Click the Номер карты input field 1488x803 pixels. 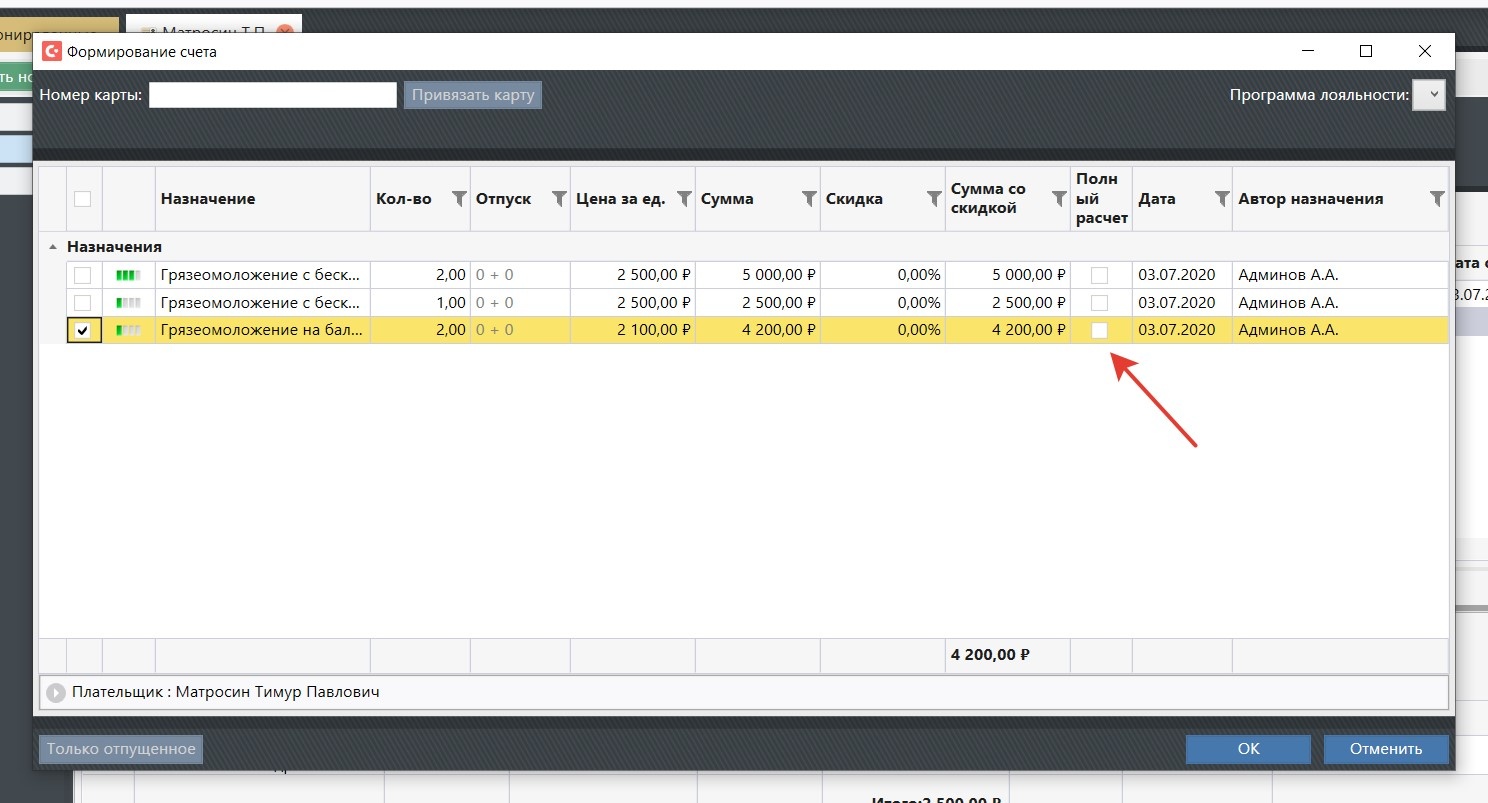click(273, 95)
